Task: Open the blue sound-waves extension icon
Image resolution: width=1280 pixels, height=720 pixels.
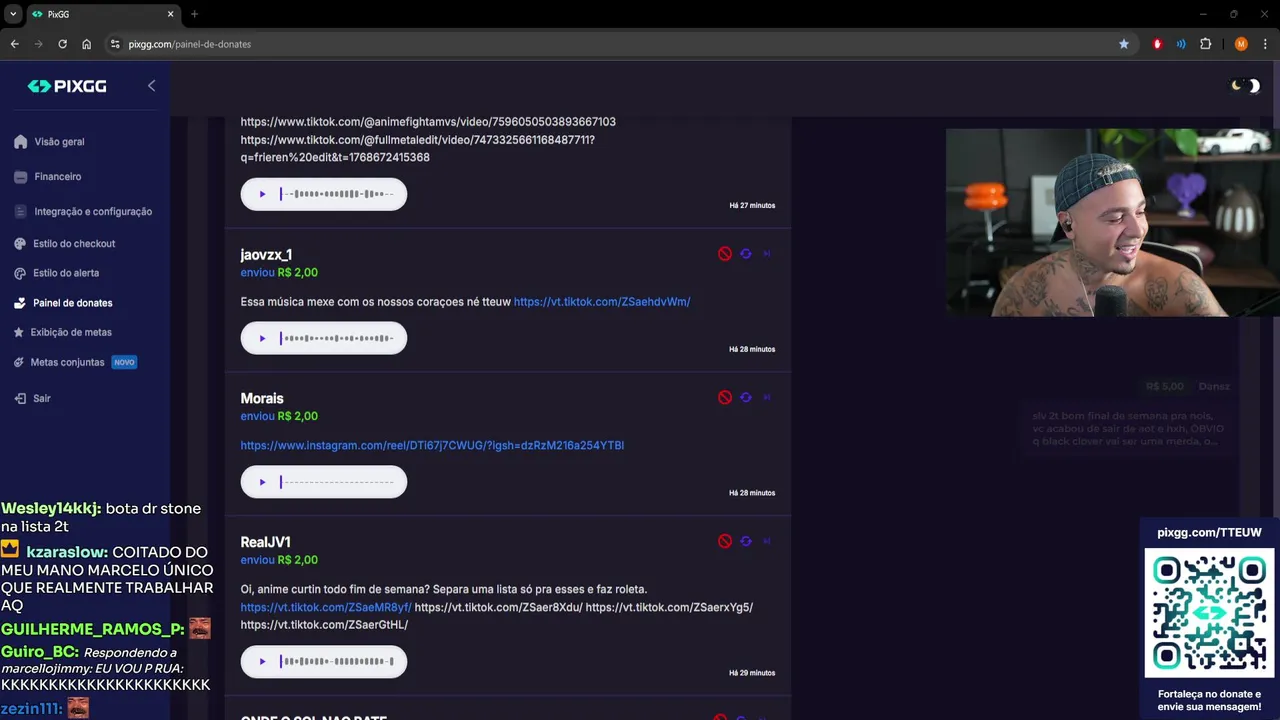Action: coord(1181,44)
